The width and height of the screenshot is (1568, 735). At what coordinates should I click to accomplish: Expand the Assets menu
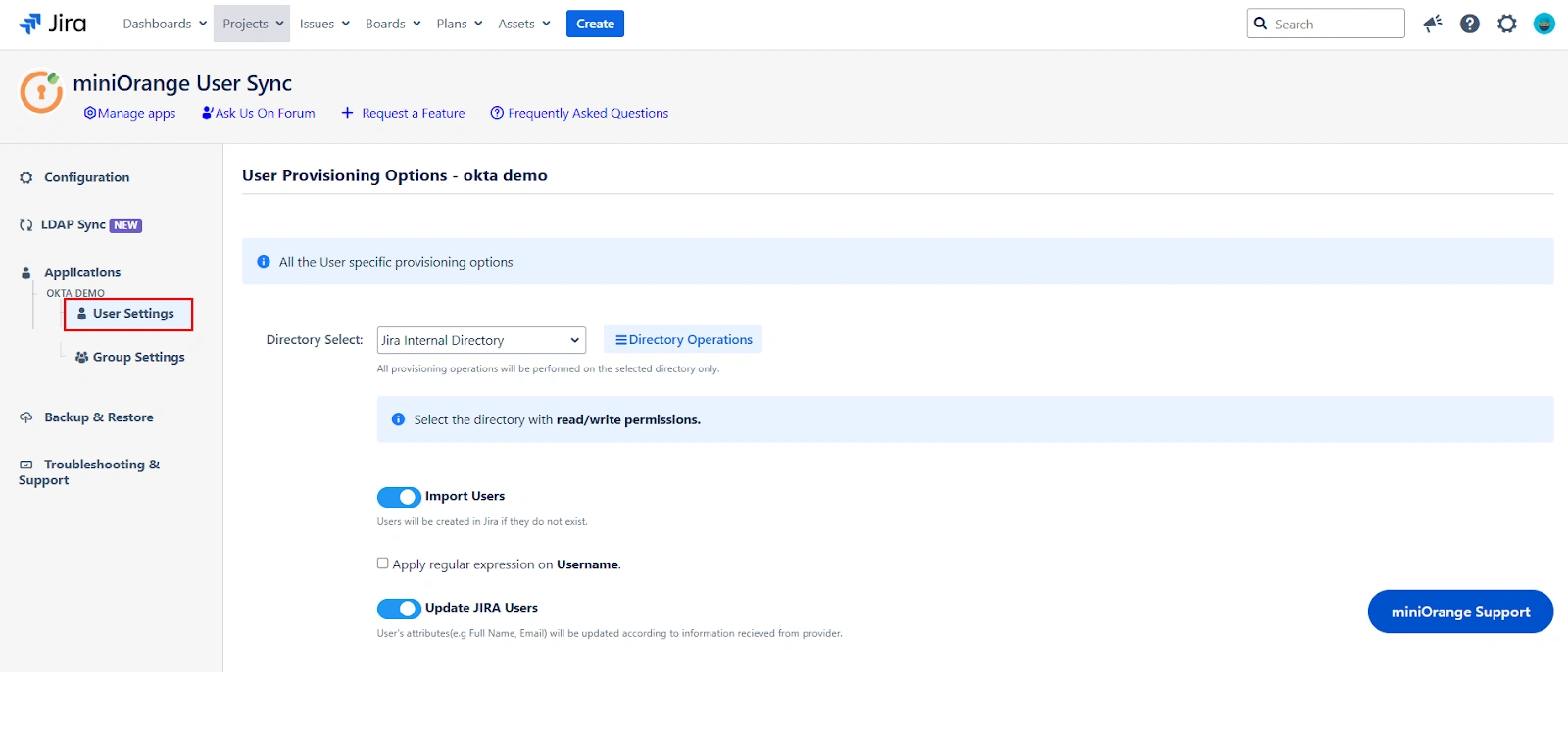[x=524, y=24]
